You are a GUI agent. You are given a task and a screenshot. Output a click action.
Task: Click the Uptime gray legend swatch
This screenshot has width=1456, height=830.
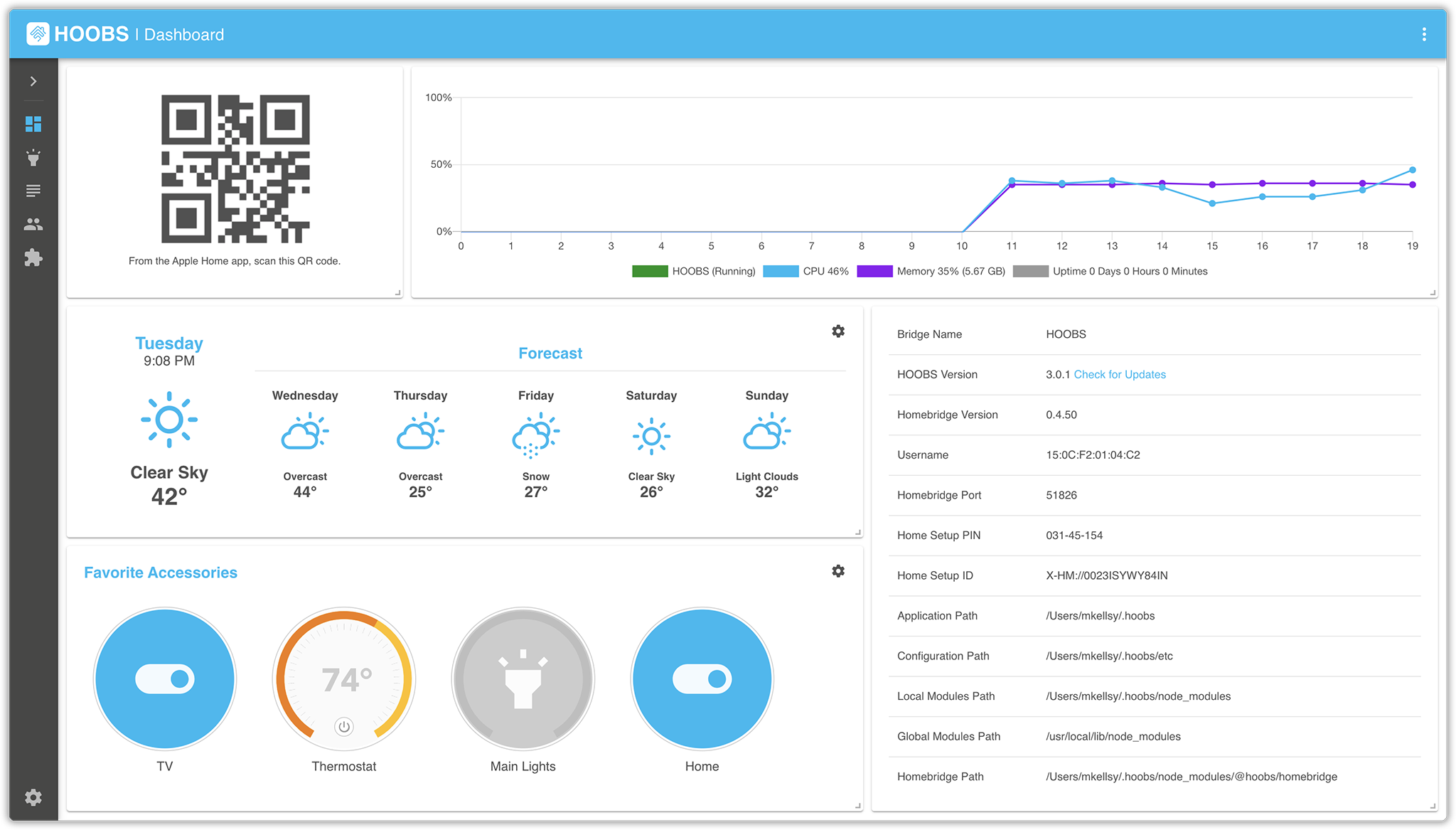(x=1030, y=271)
